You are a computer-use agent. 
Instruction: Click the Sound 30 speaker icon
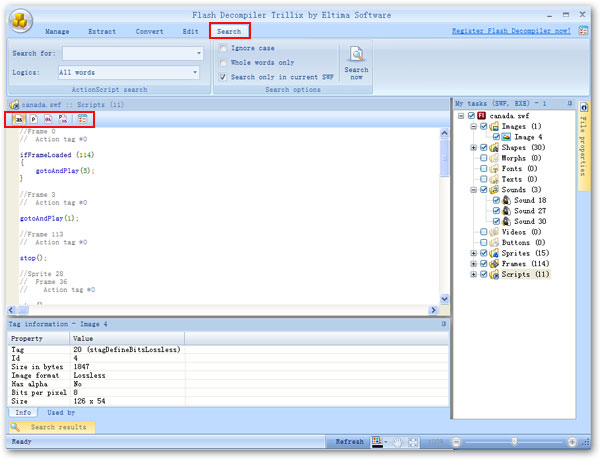[506, 221]
